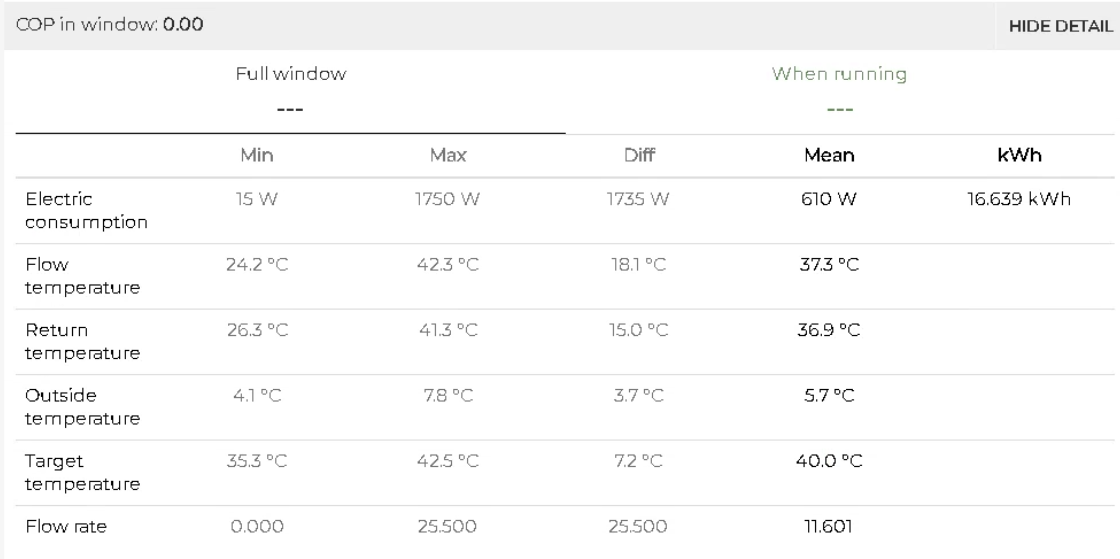Click the Min column header

tap(256, 155)
